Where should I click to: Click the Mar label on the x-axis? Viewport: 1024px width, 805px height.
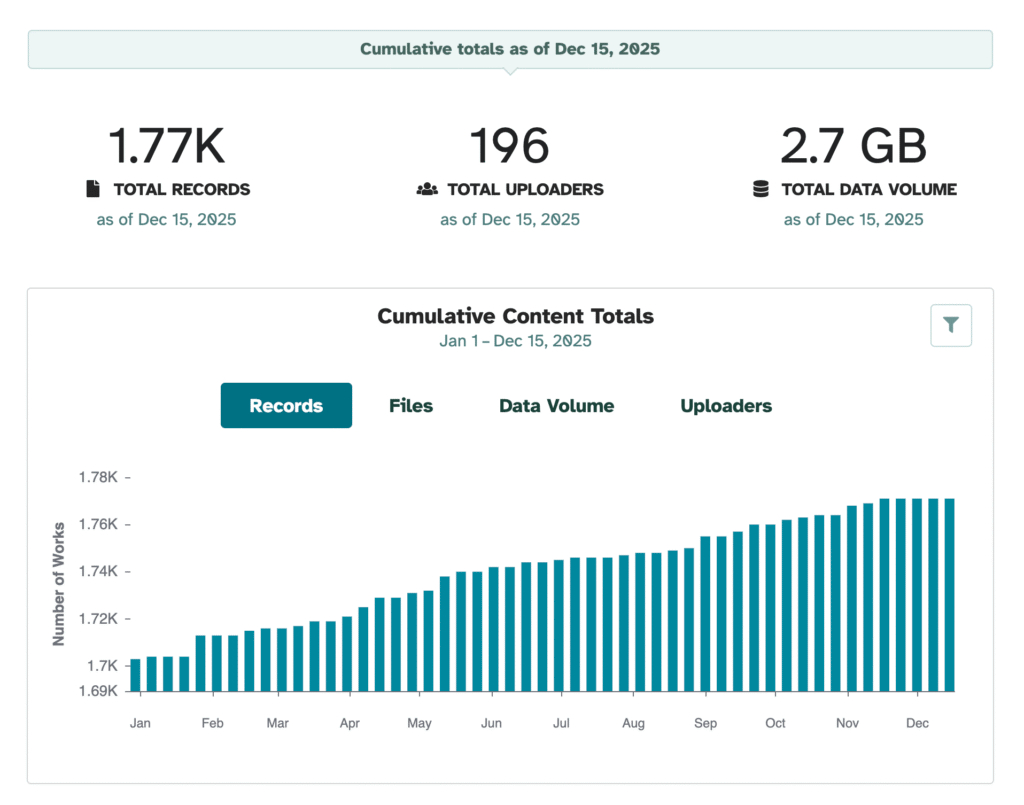278,723
